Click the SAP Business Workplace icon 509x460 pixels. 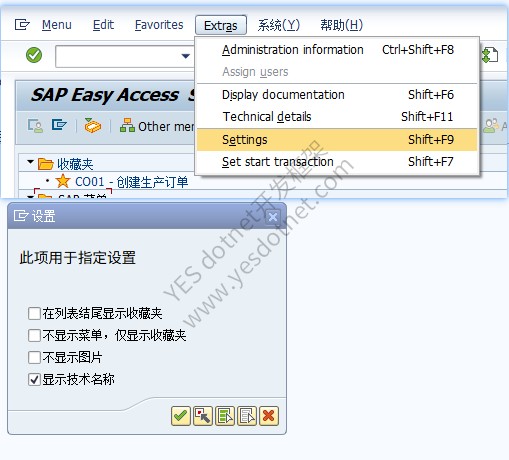[x=93, y=126]
